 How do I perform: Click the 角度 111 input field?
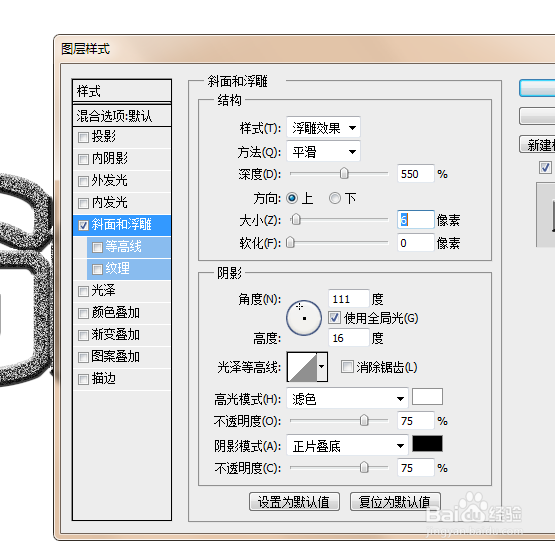pos(349,299)
